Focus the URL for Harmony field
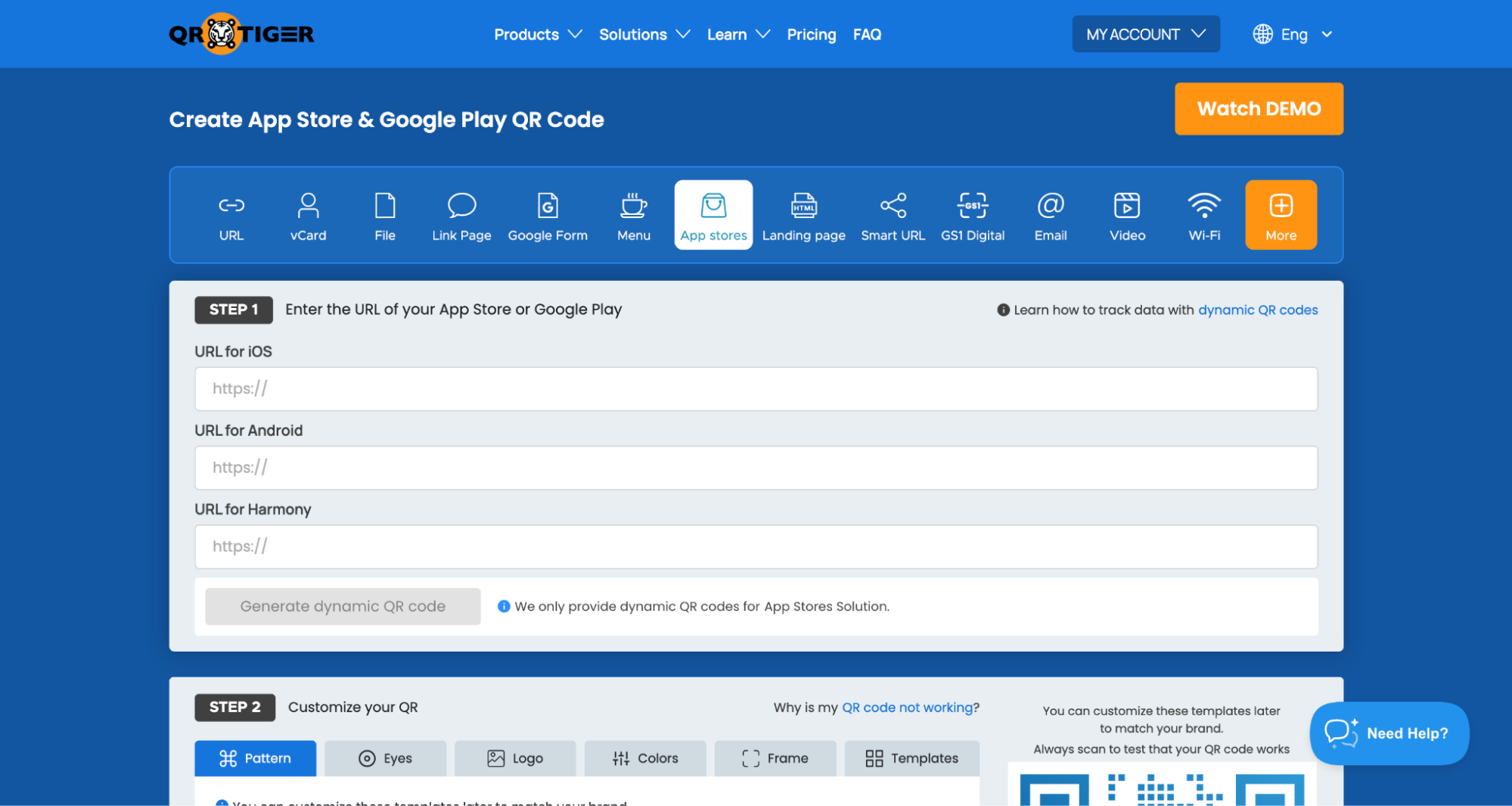 coord(756,546)
